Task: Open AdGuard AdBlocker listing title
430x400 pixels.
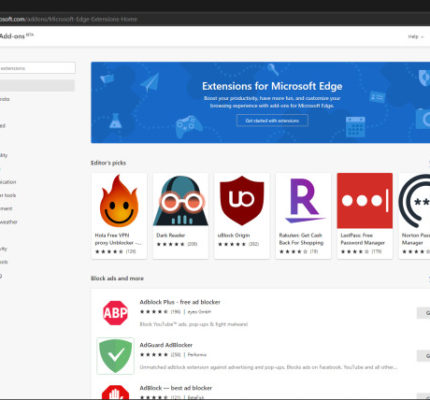Action: pyautogui.click(x=166, y=345)
